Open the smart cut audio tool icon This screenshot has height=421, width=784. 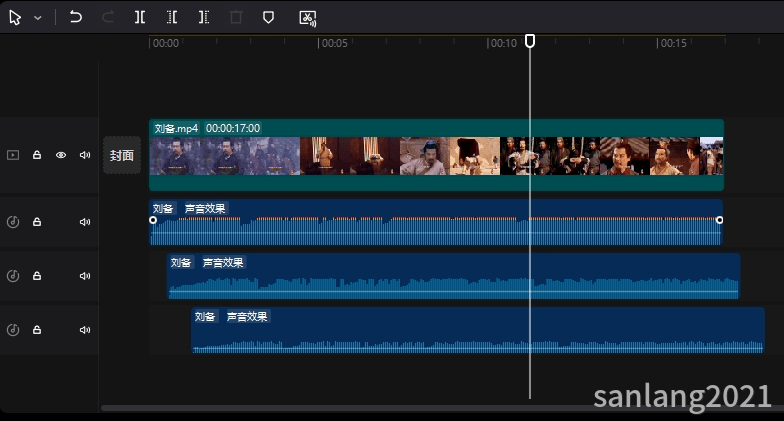(308, 18)
